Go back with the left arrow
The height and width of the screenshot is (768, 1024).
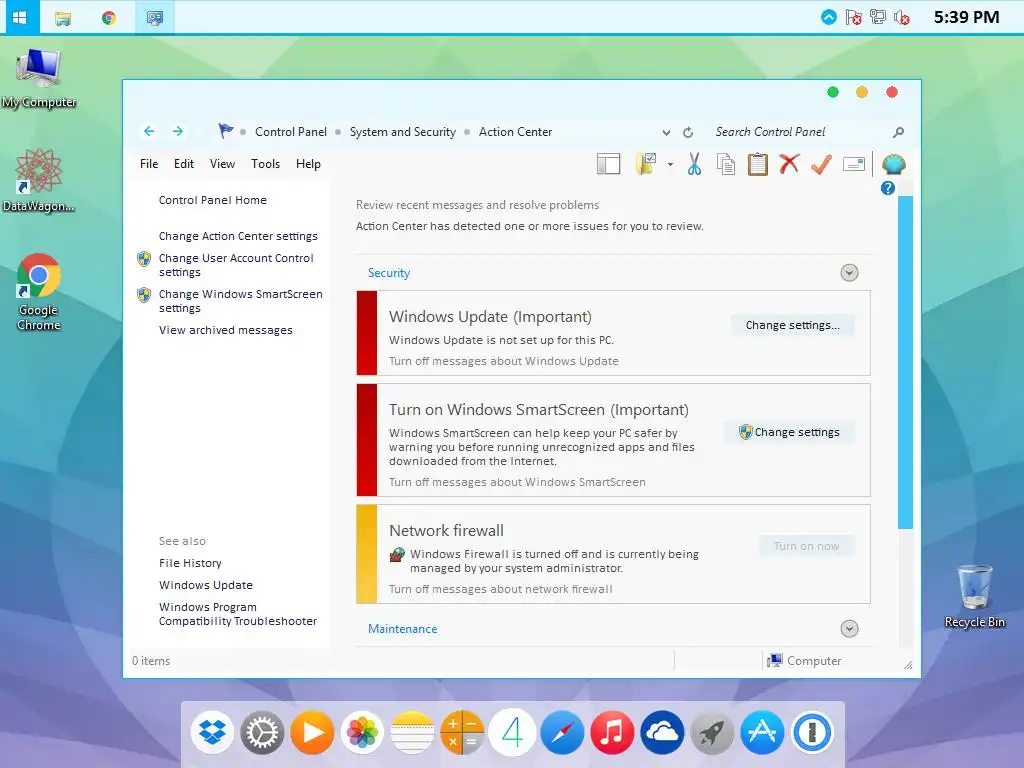tap(149, 131)
